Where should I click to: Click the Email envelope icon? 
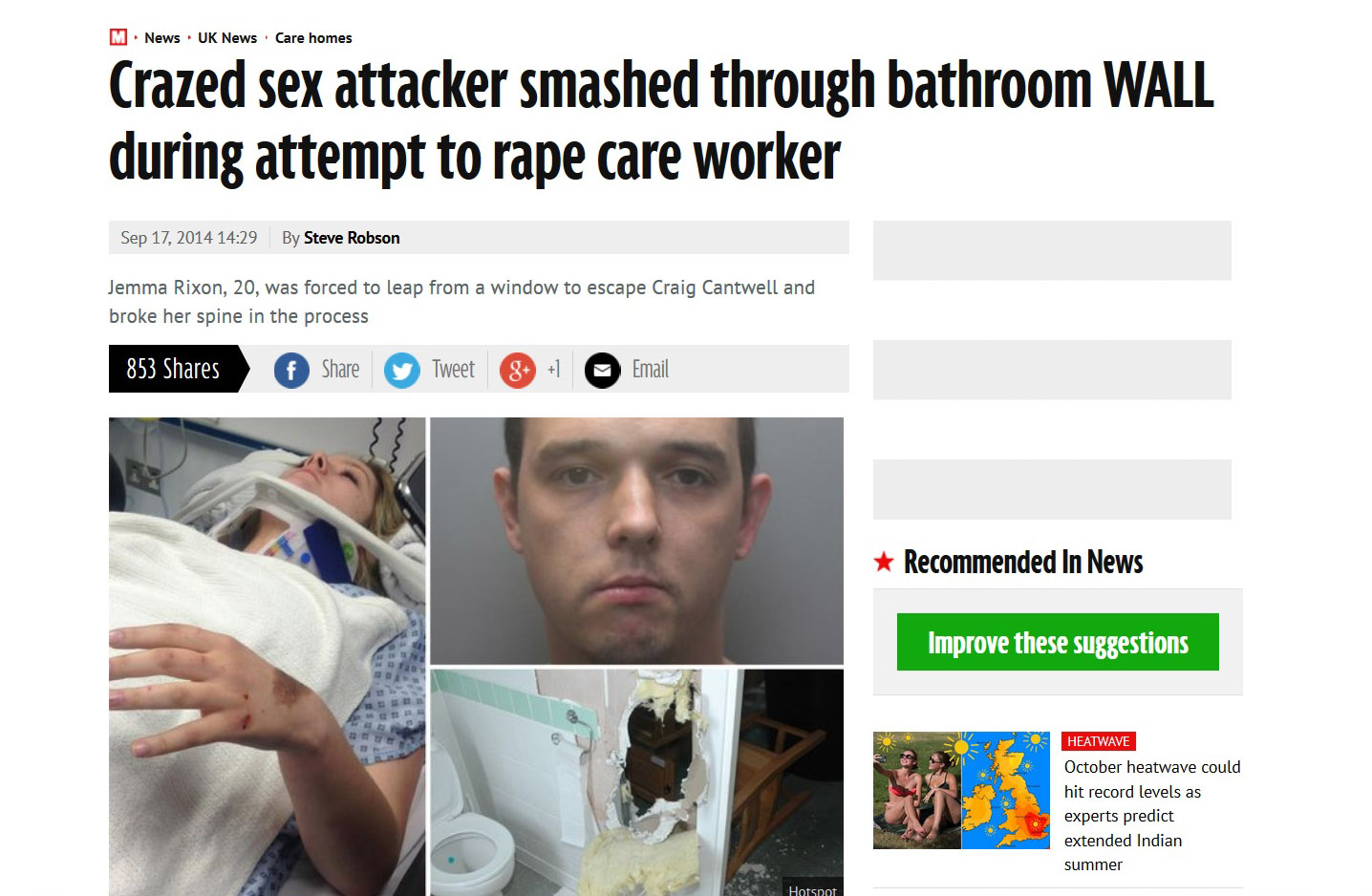pyautogui.click(x=602, y=370)
